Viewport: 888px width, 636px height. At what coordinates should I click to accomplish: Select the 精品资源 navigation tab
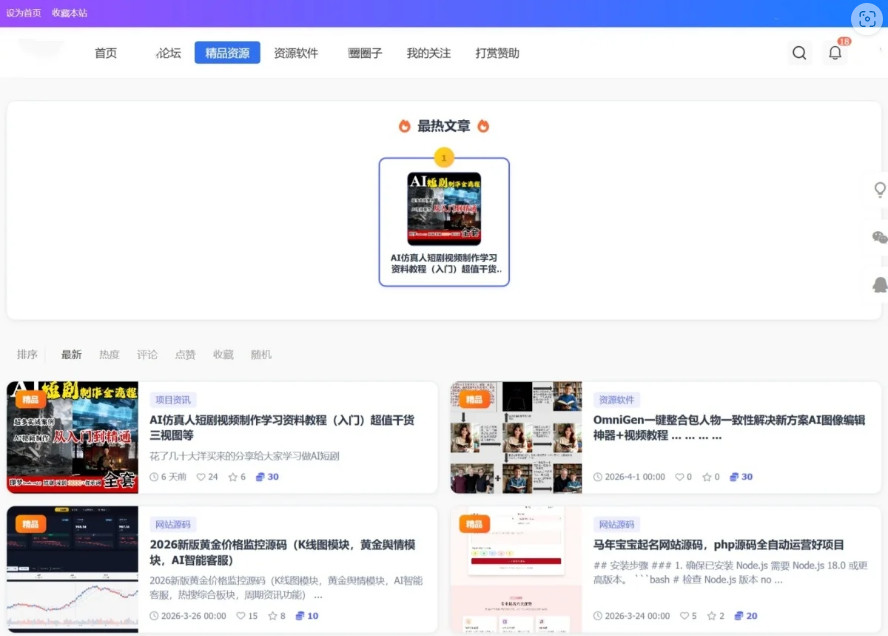tap(227, 53)
